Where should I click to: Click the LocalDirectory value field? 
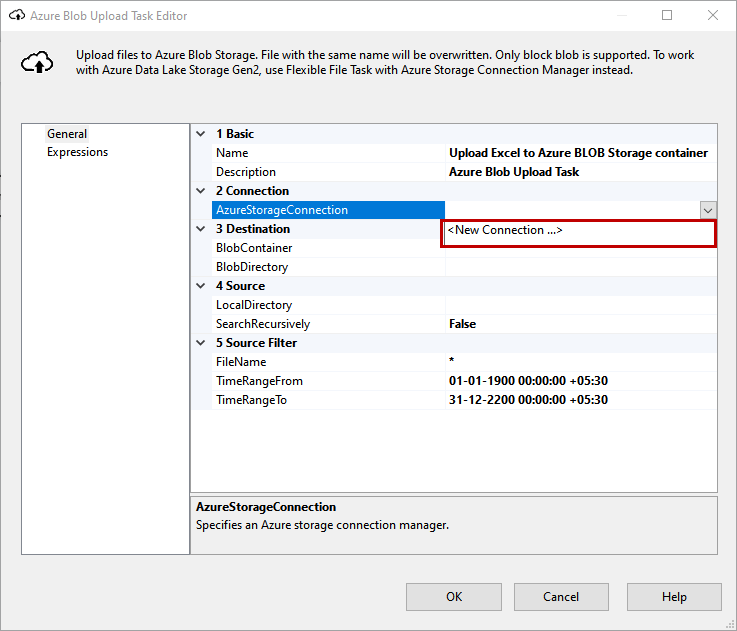[x=580, y=305]
